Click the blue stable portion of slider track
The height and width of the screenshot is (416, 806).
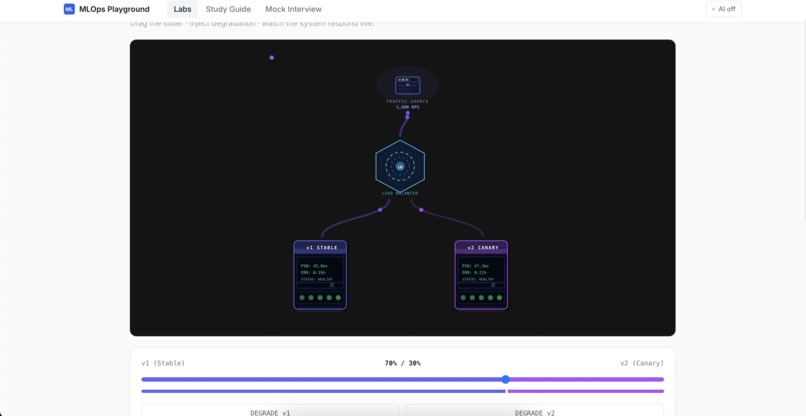pos(321,379)
